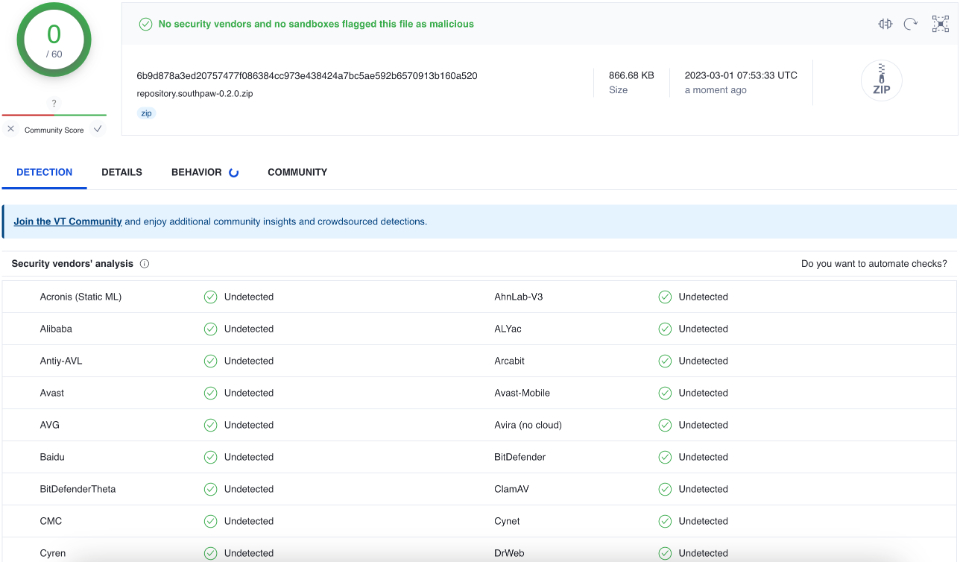Switch to the DETECTION tab

point(44,173)
